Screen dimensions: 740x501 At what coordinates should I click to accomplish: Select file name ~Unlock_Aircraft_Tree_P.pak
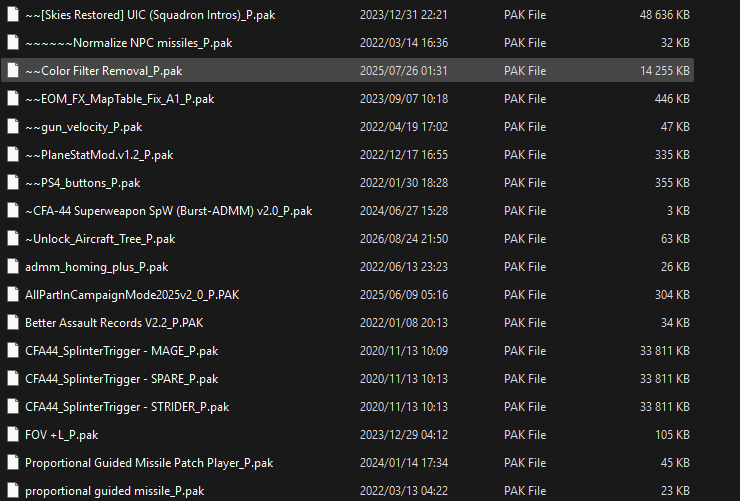point(100,239)
